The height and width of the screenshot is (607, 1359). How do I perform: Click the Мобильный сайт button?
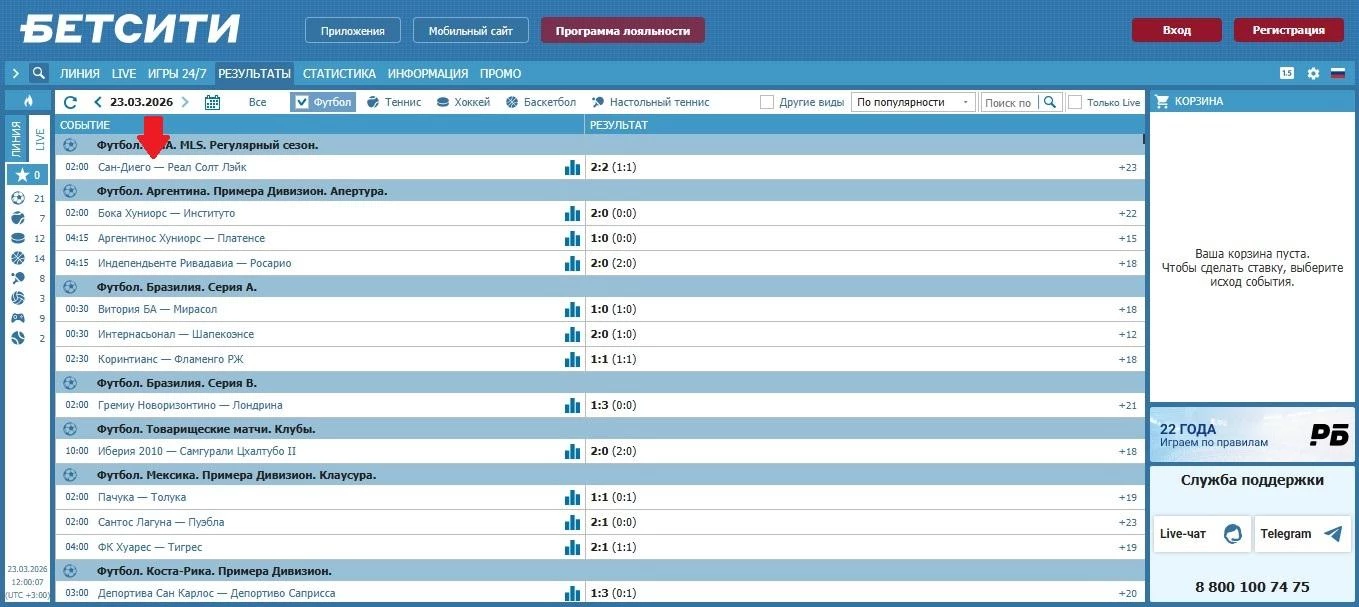[x=471, y=30]
